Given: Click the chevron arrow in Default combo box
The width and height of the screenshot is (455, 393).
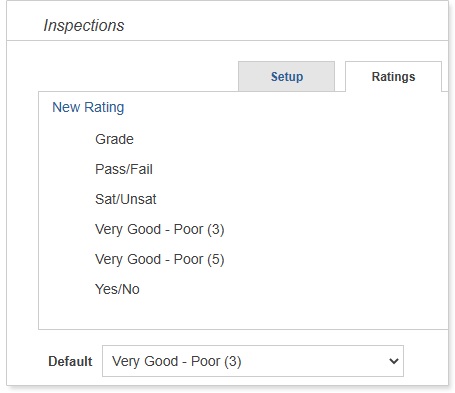Looking at the screenshot, I should tap(394, 361).
